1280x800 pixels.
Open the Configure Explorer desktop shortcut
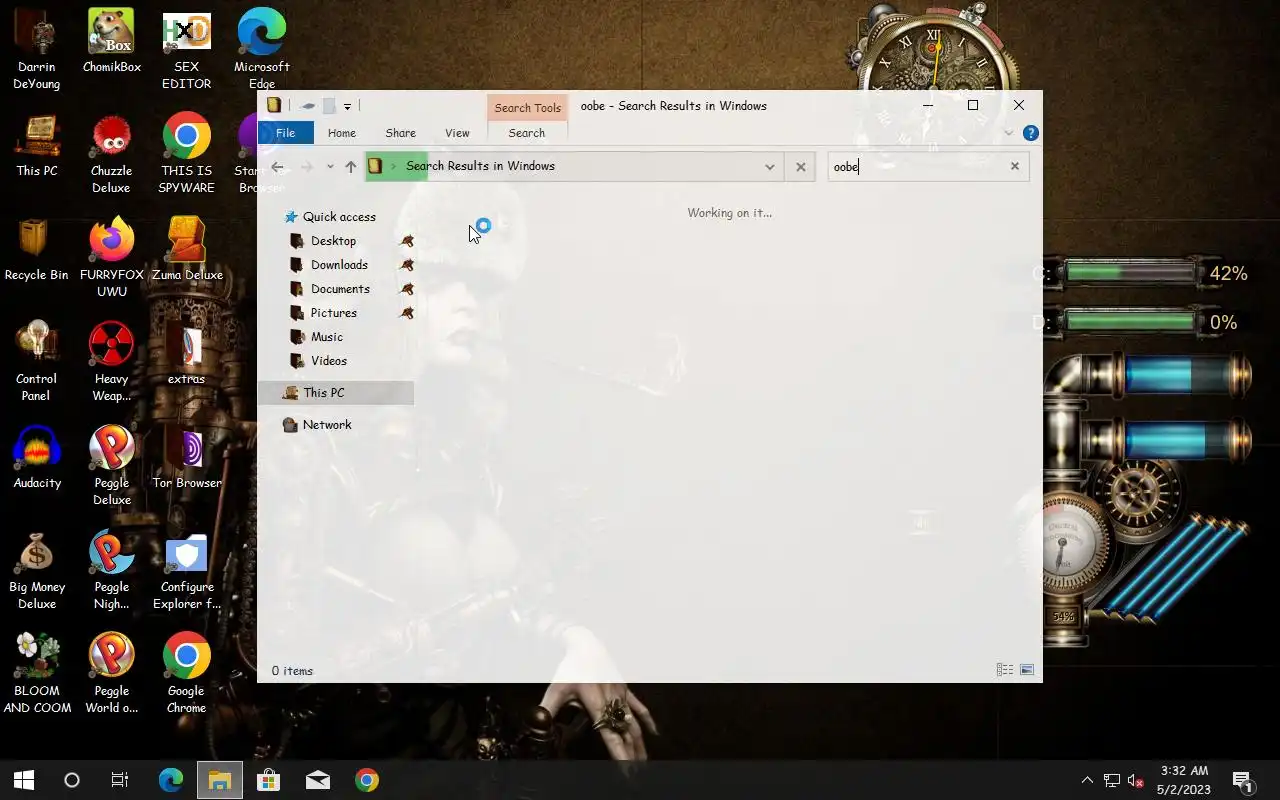pyautogui.click(x=187, y=570)
